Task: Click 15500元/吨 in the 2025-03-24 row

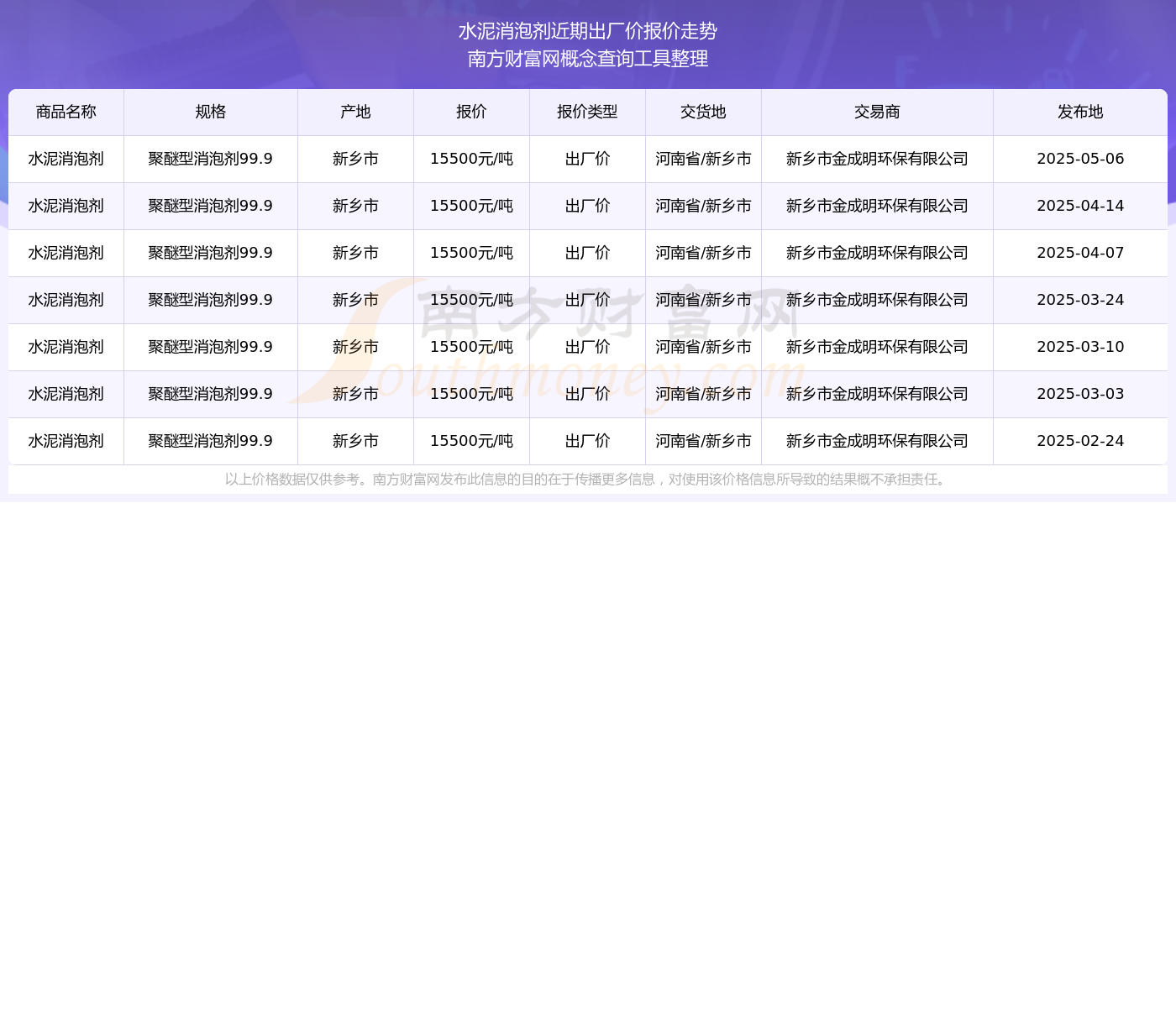Action: click(x=471, y=300)
